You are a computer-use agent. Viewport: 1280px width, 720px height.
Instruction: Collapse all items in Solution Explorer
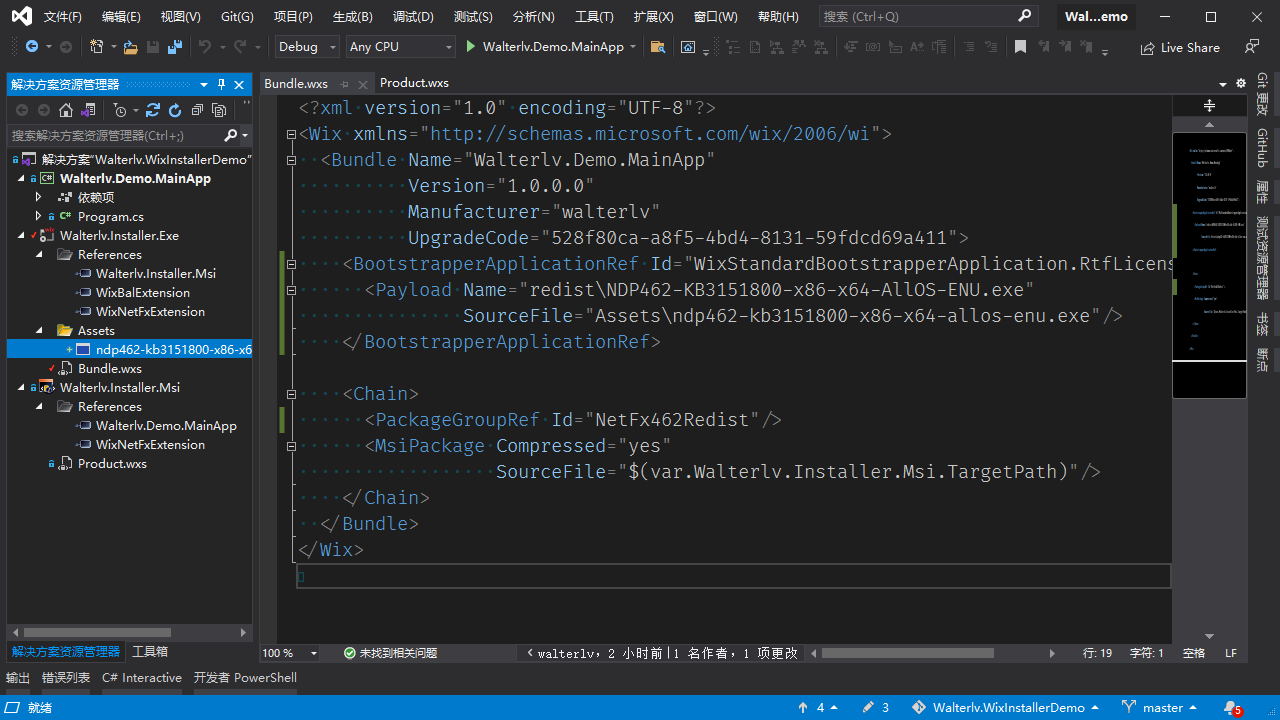coord(197,110)
